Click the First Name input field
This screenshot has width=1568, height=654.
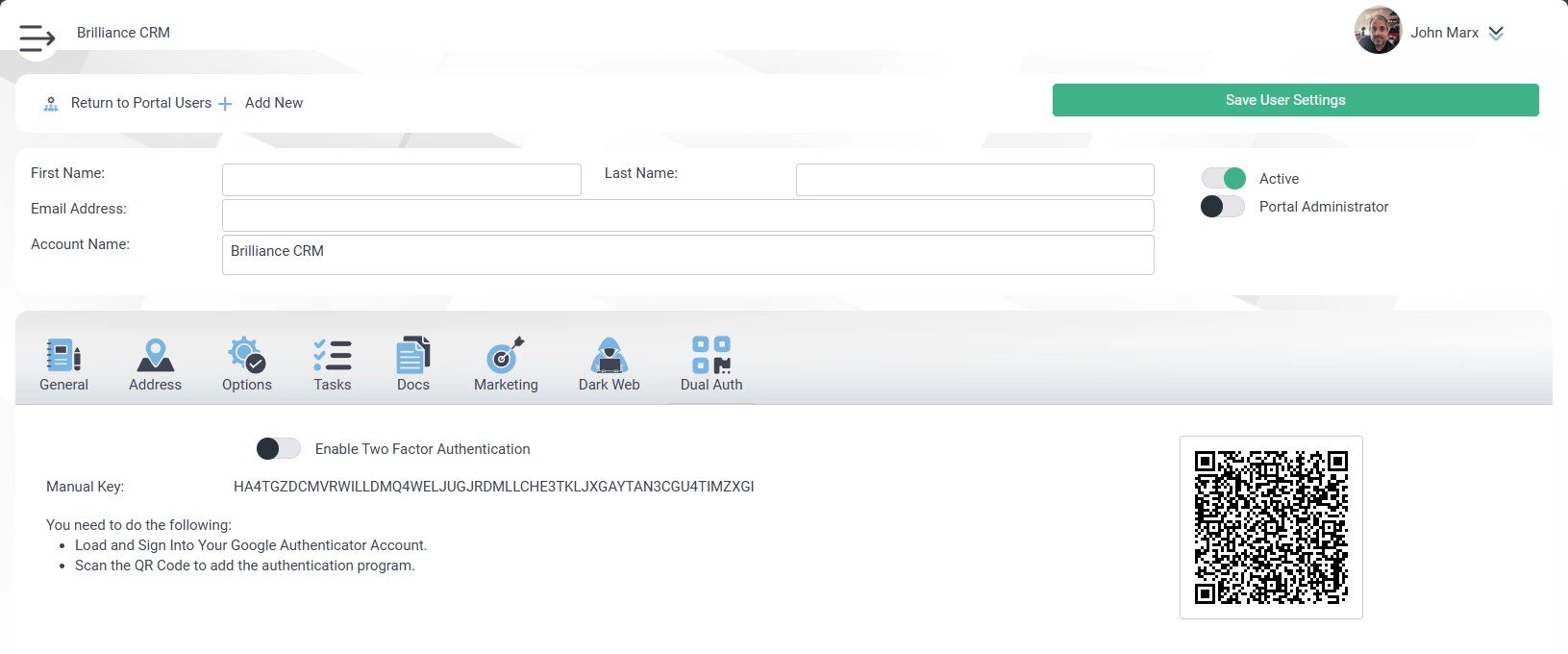[x=401, y=180]
